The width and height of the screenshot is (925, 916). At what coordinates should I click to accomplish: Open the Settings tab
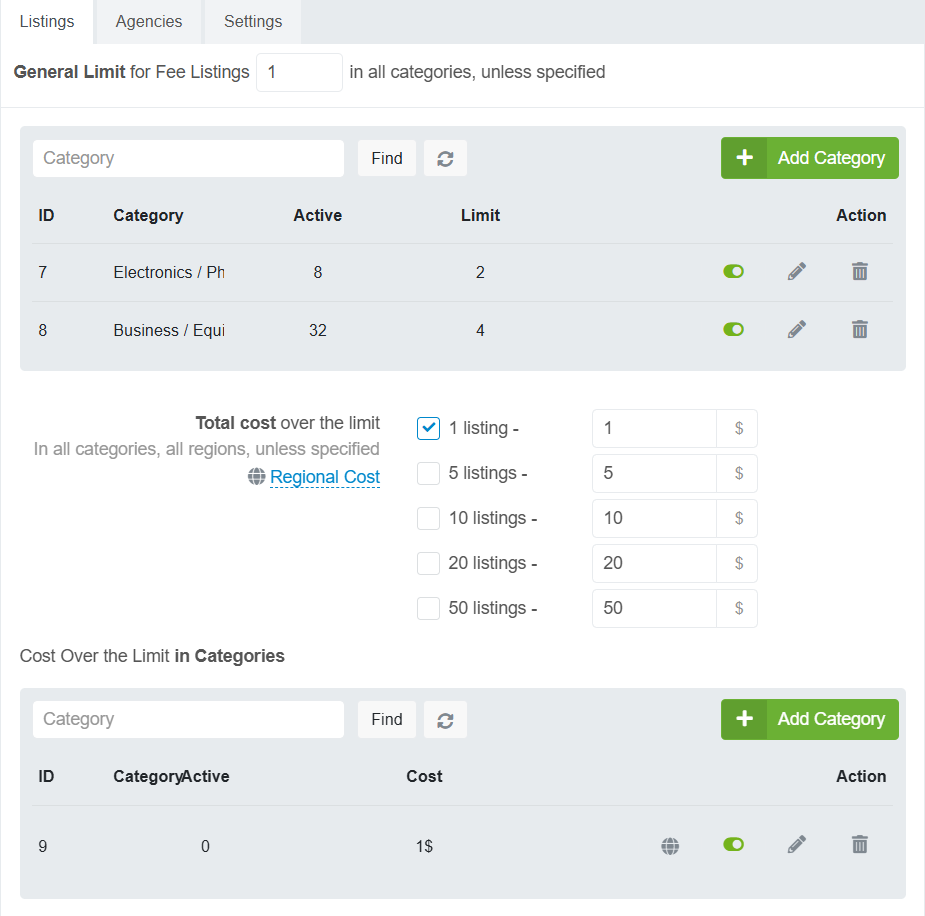click(x=253, y=21)
